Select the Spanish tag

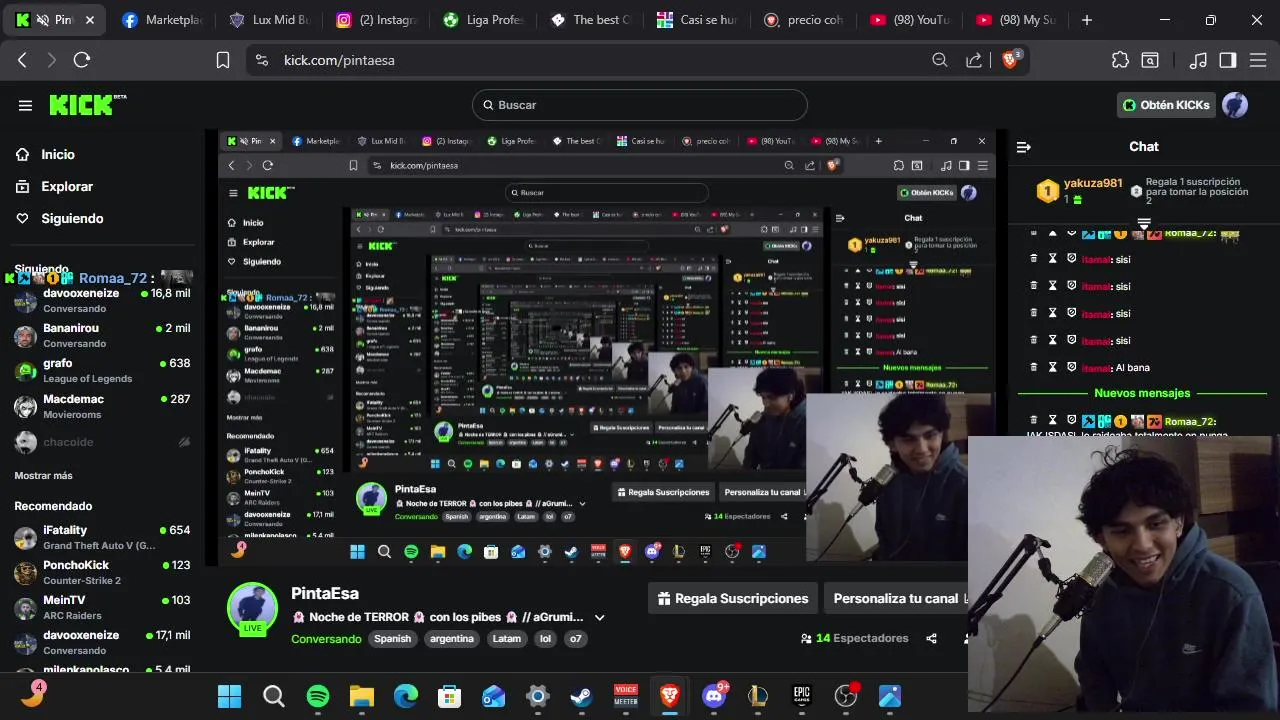coord(393,638)
